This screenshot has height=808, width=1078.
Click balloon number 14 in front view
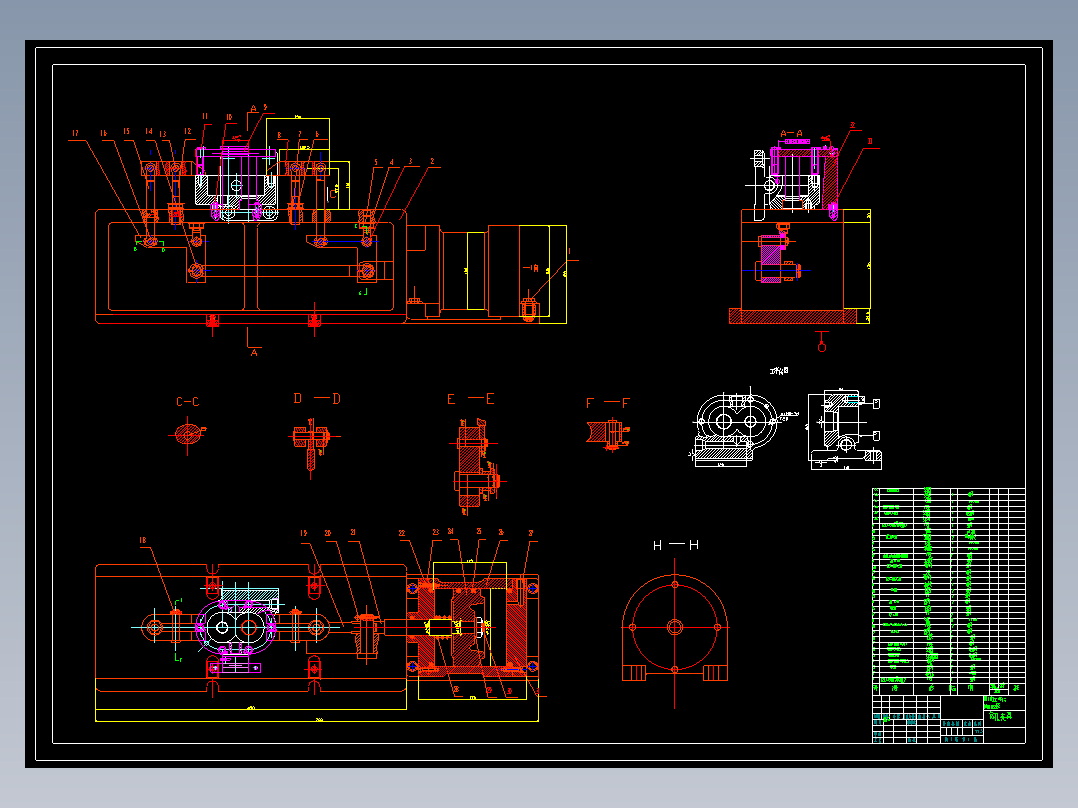coord(148,131)
